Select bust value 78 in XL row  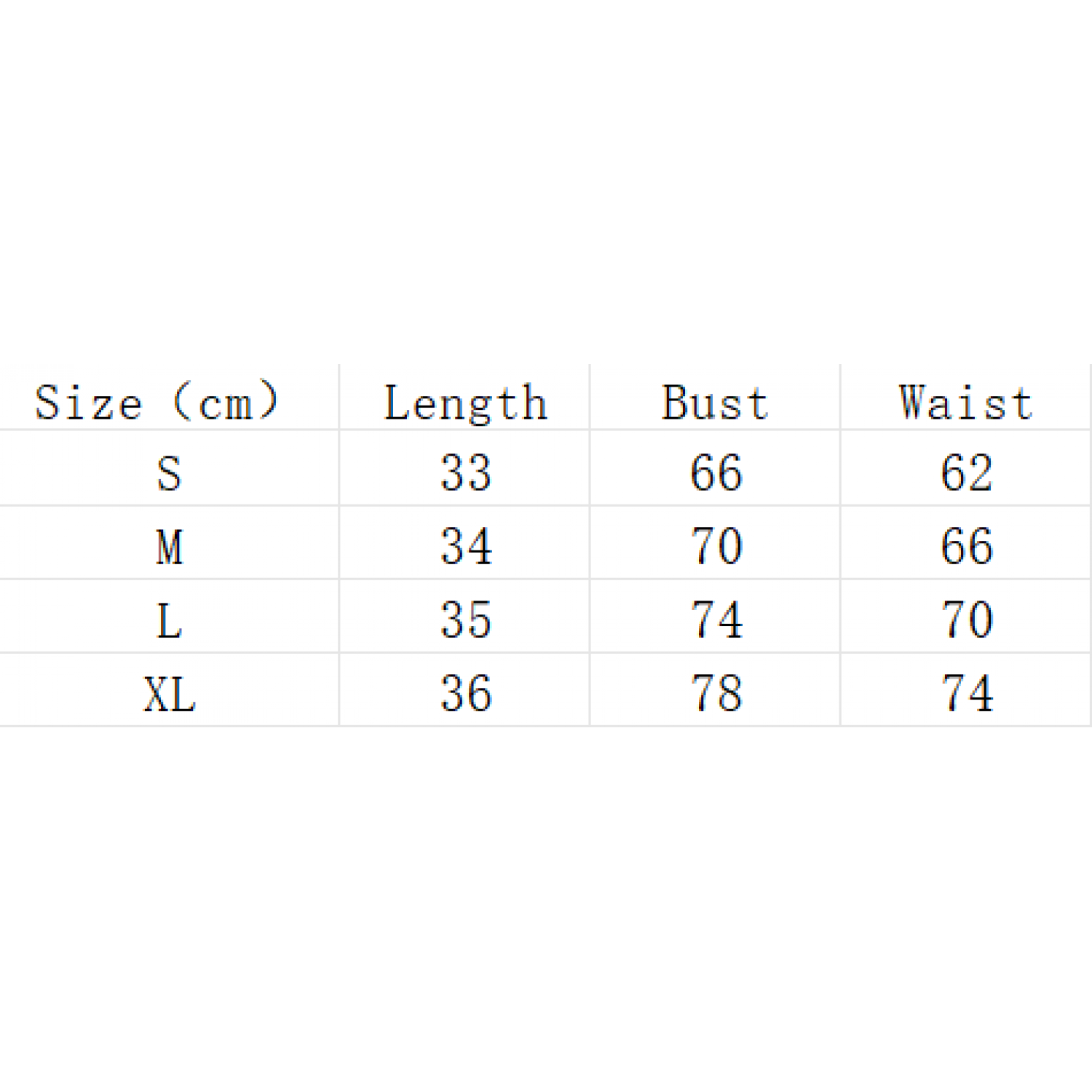tap(716, 694)
